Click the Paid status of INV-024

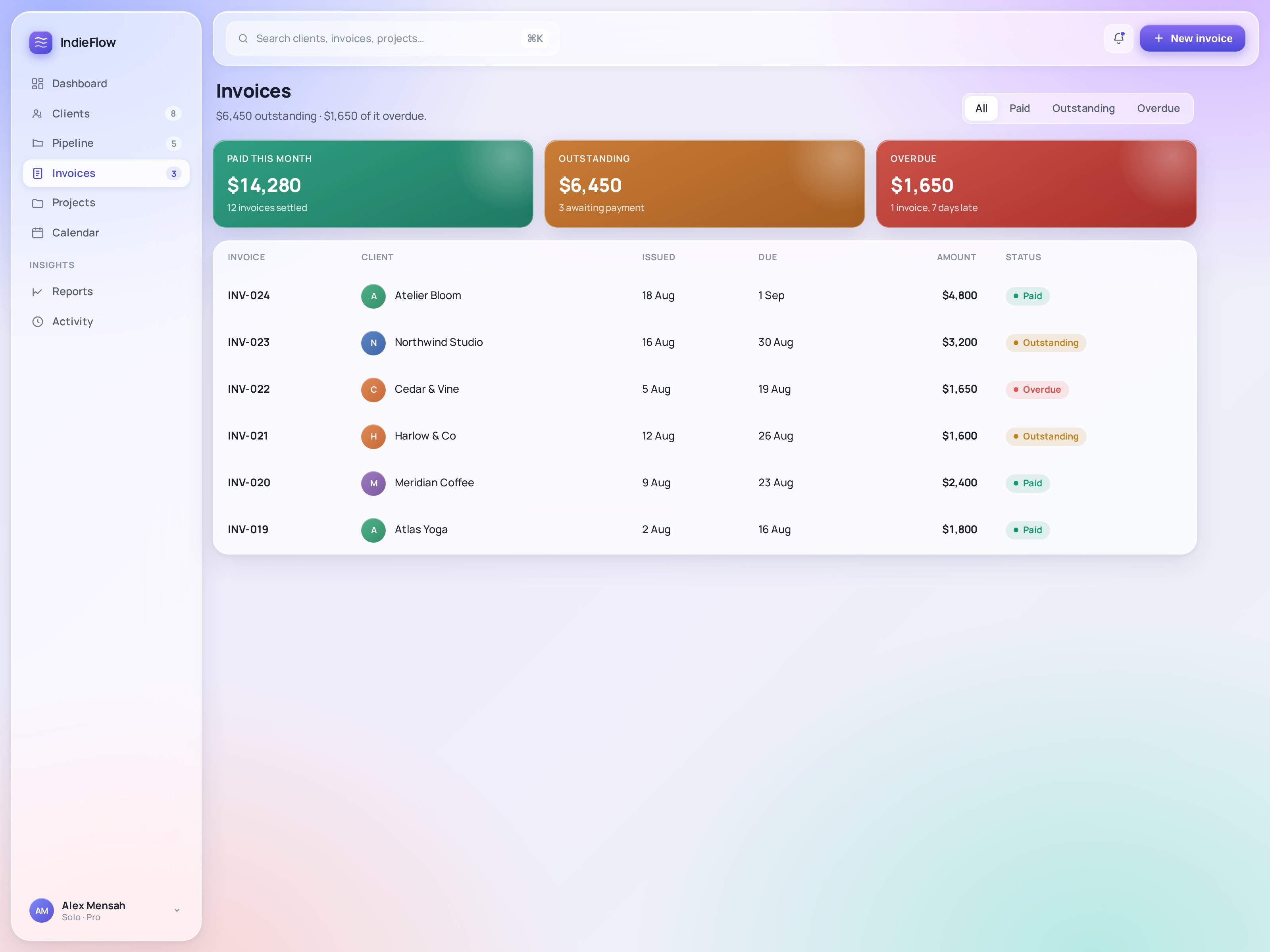tap(1027, 296)
